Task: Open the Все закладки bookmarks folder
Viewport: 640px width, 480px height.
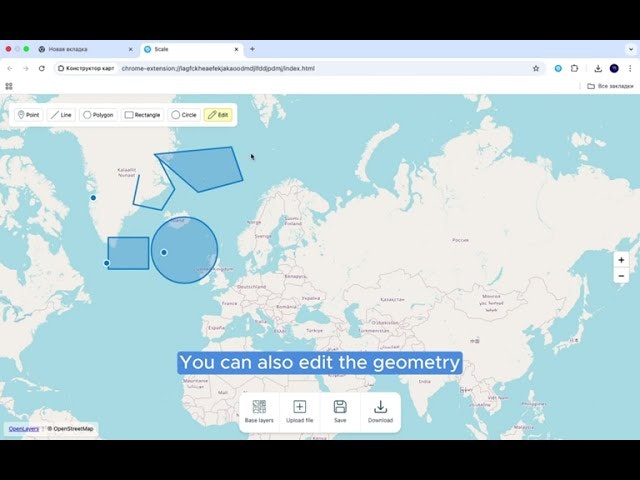Action: 610,86
